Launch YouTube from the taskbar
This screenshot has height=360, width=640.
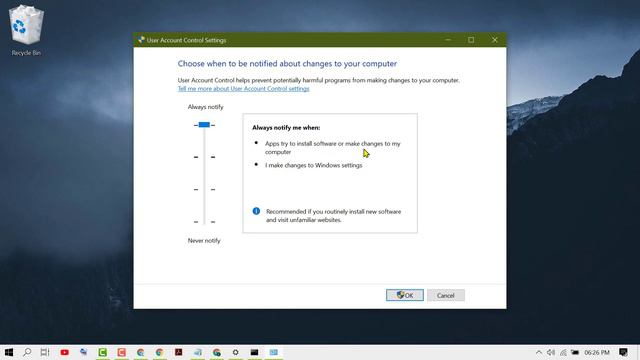64,352
